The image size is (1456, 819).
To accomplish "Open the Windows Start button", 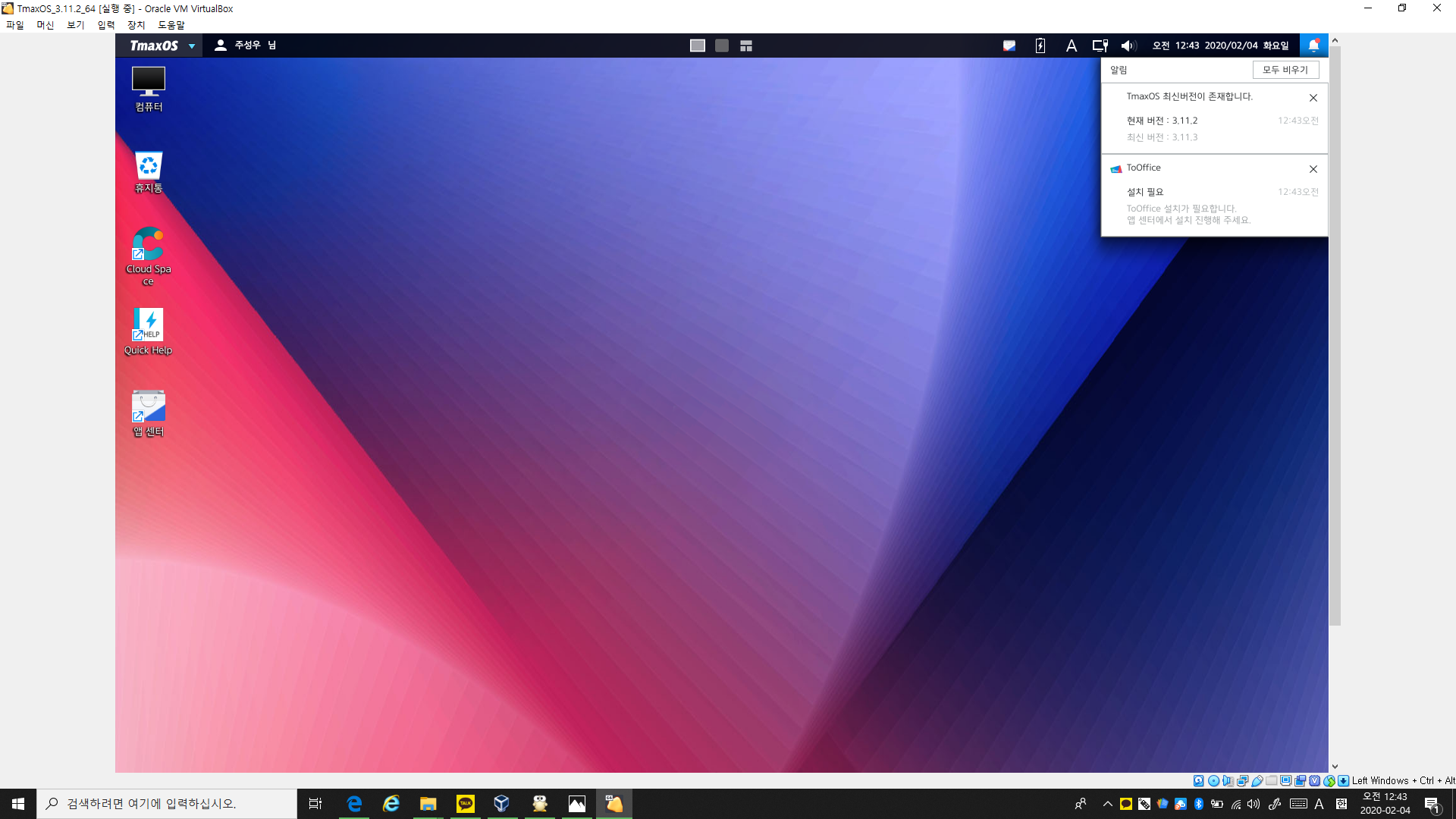I will click(x=18, y=804).
